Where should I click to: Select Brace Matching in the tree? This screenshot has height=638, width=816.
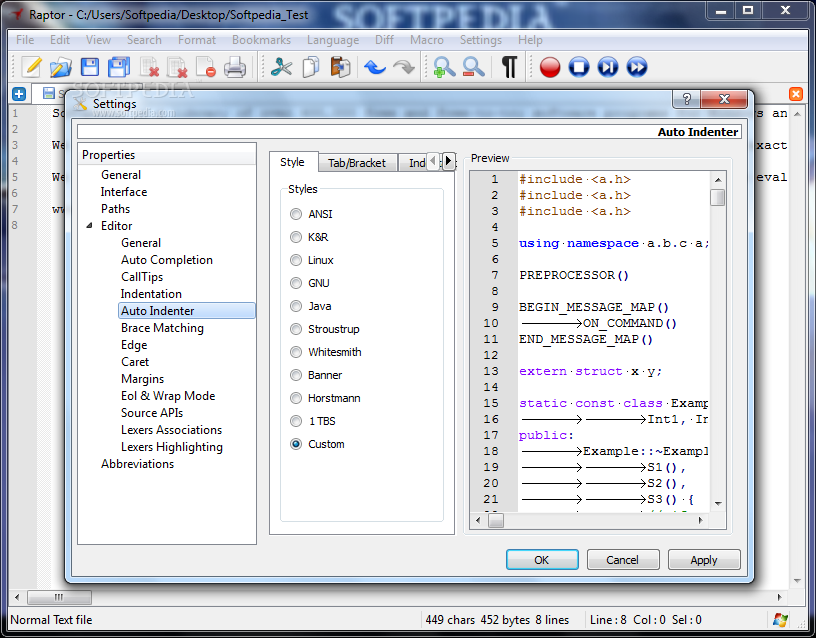pos(162,328)
